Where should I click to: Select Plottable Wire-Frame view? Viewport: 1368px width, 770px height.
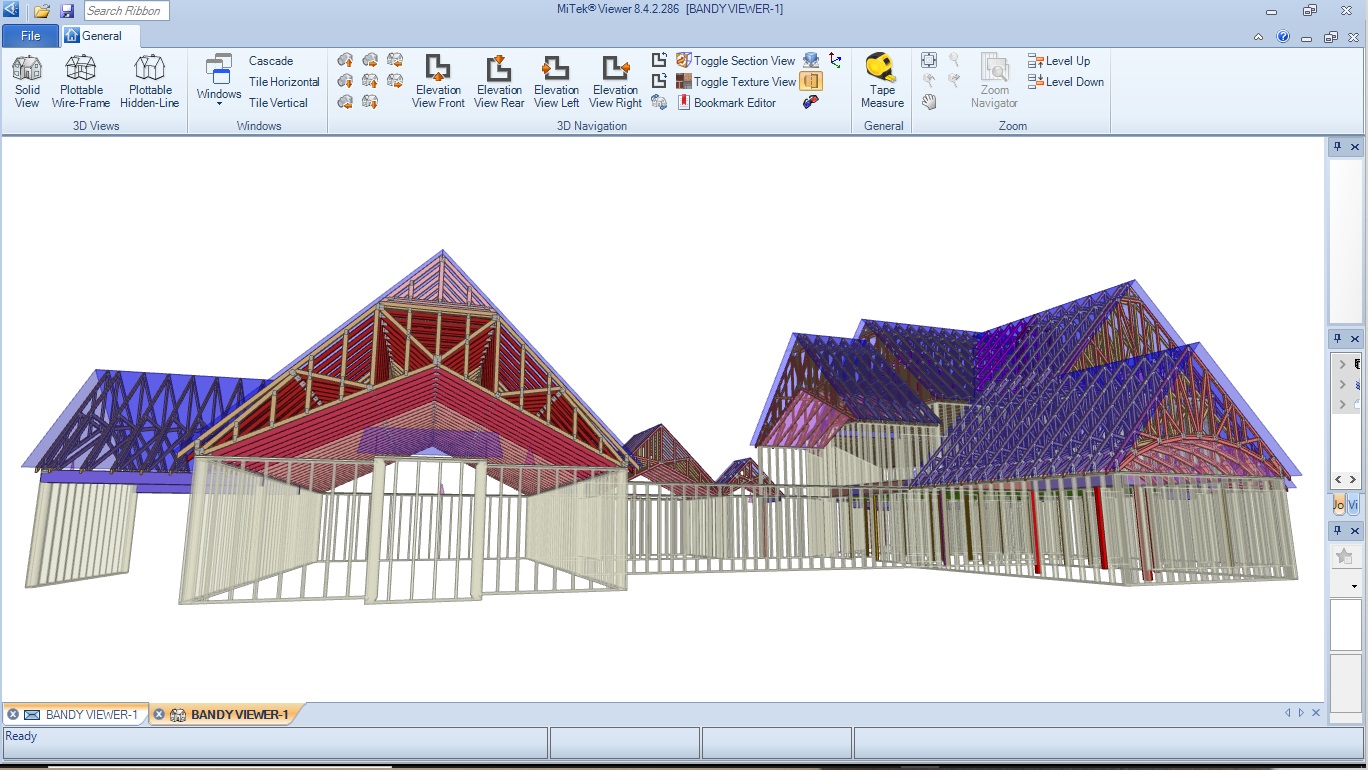[81, 81]
